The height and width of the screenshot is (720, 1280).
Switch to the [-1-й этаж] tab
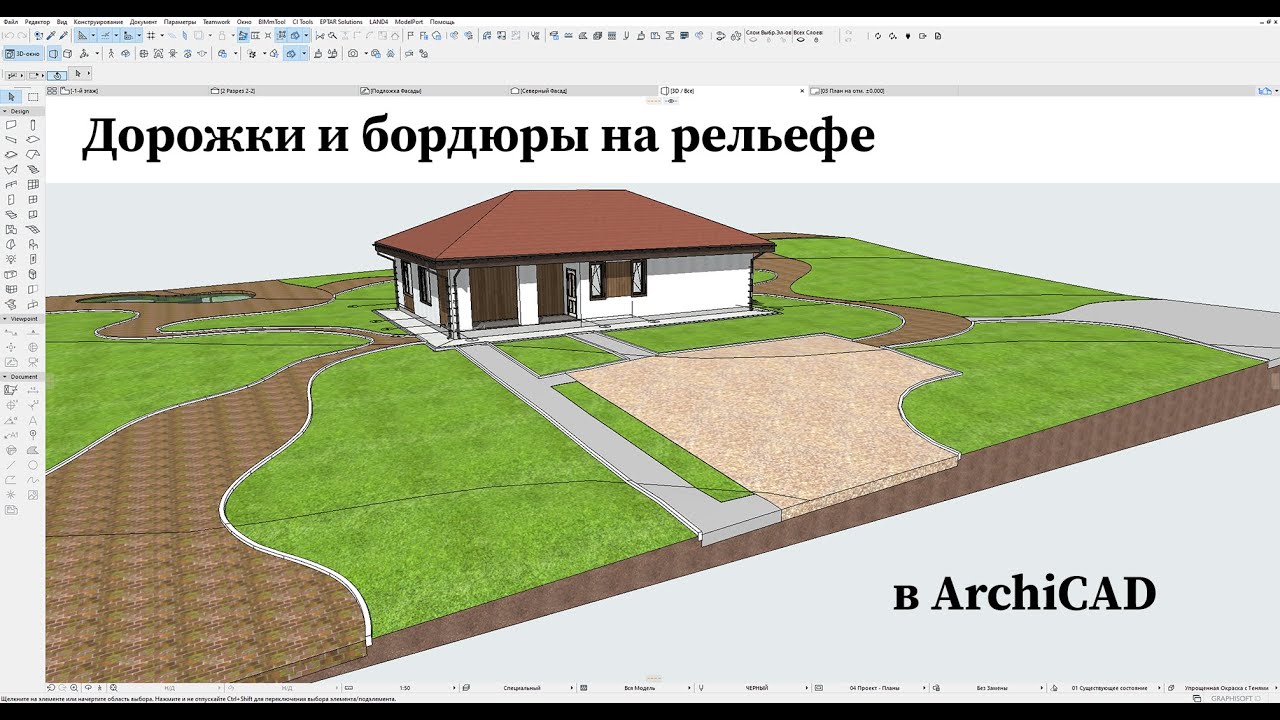tap(134, 90)
